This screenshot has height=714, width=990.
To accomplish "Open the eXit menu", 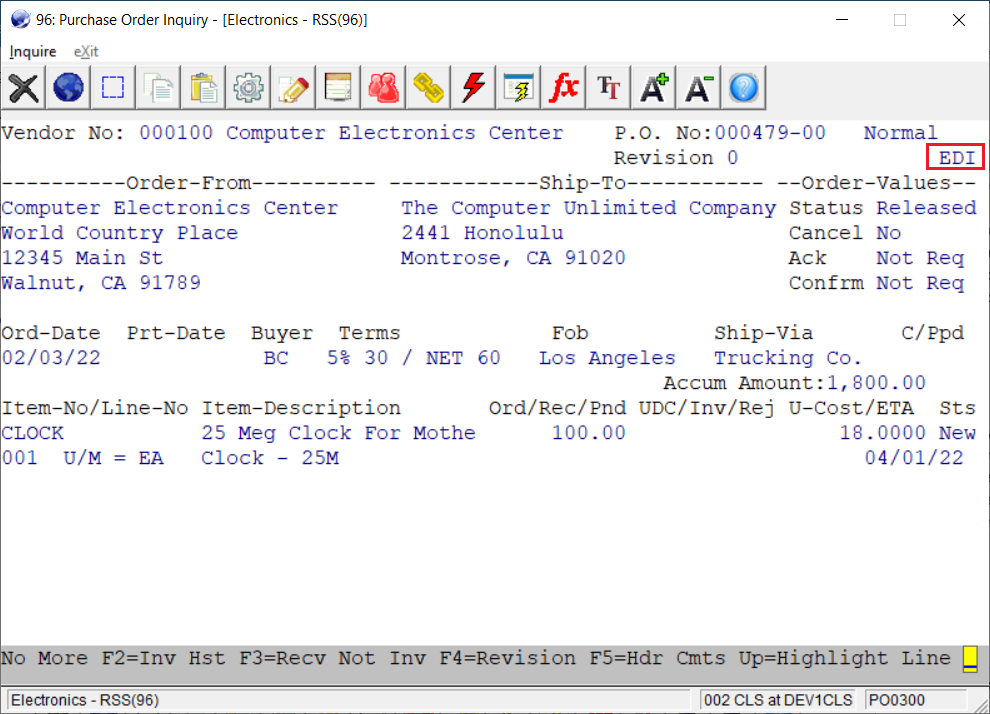I will pos(86,52).
